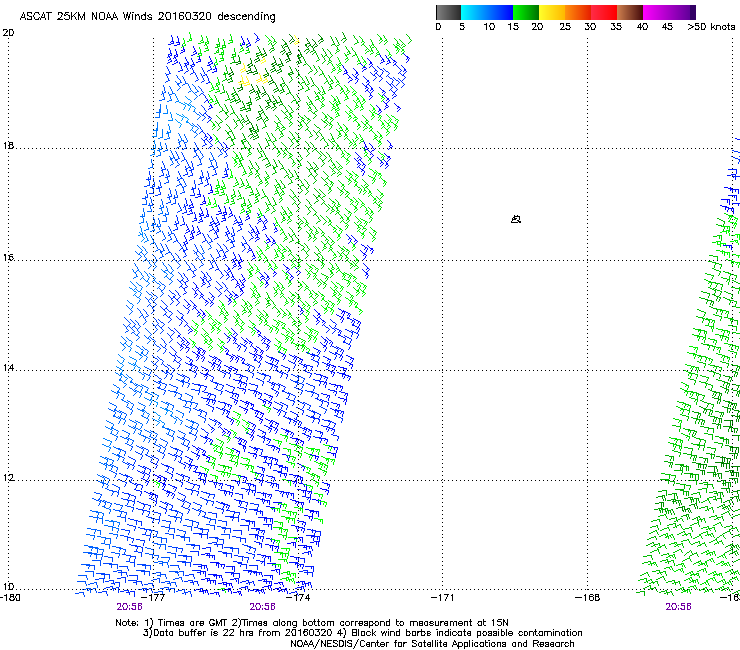Pick the brown 35-40 knot legend segment
This screenshot has width=740, height=650.
click(630, 12)
